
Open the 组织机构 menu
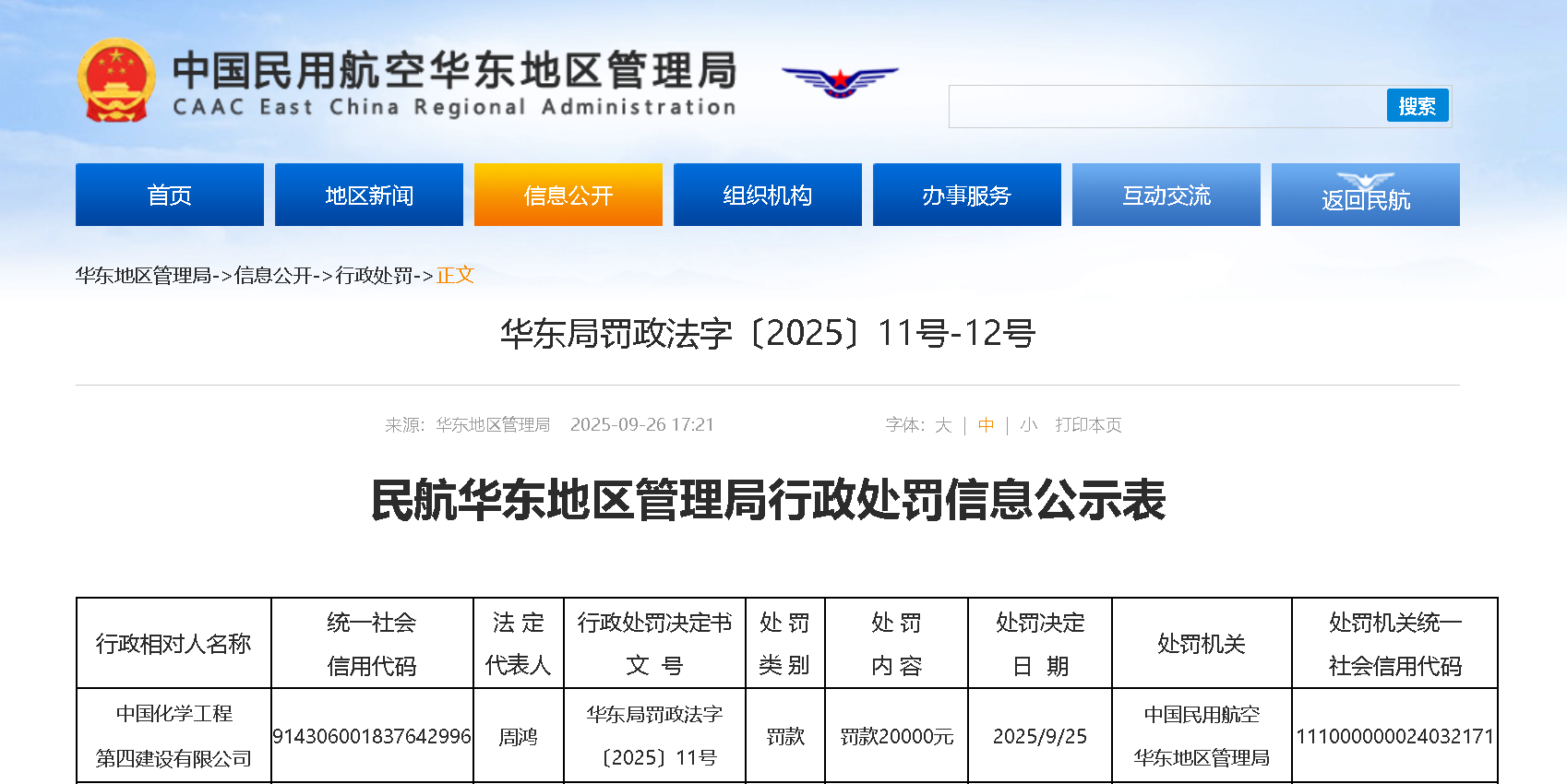click(x=768, y=195)
